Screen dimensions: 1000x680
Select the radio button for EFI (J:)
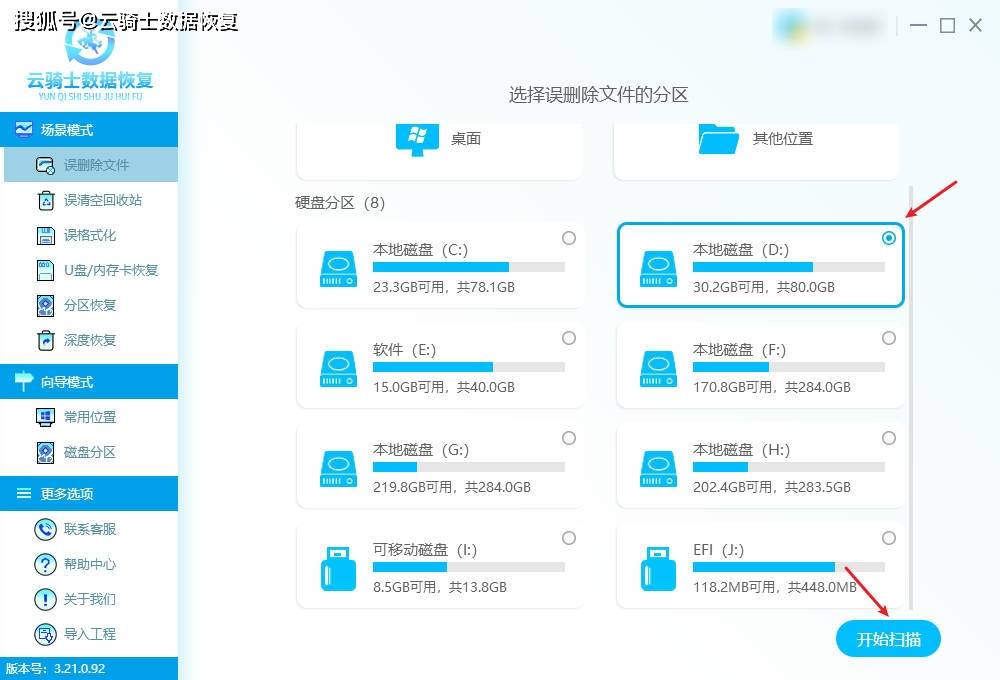point(889,538)
